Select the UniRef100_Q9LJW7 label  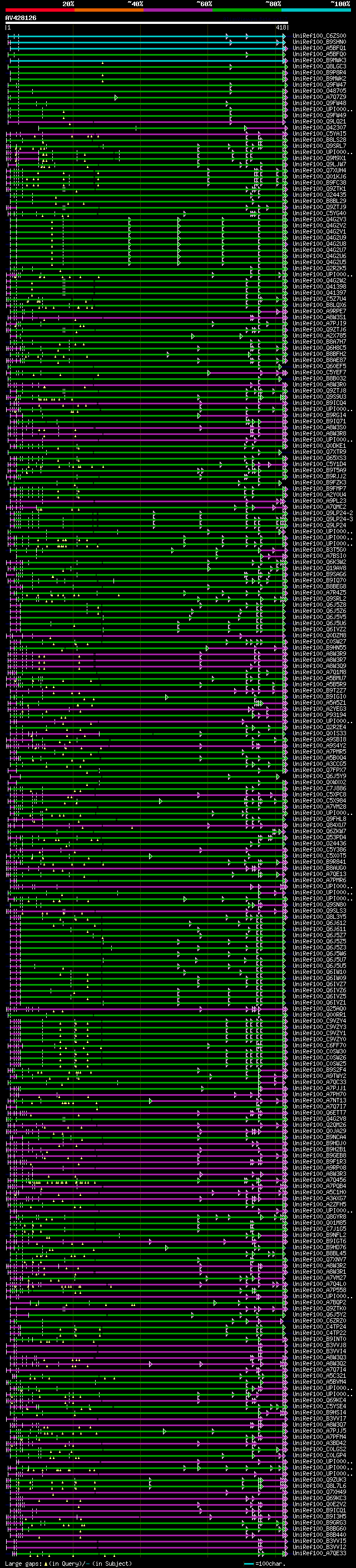(x=319, y=164)
